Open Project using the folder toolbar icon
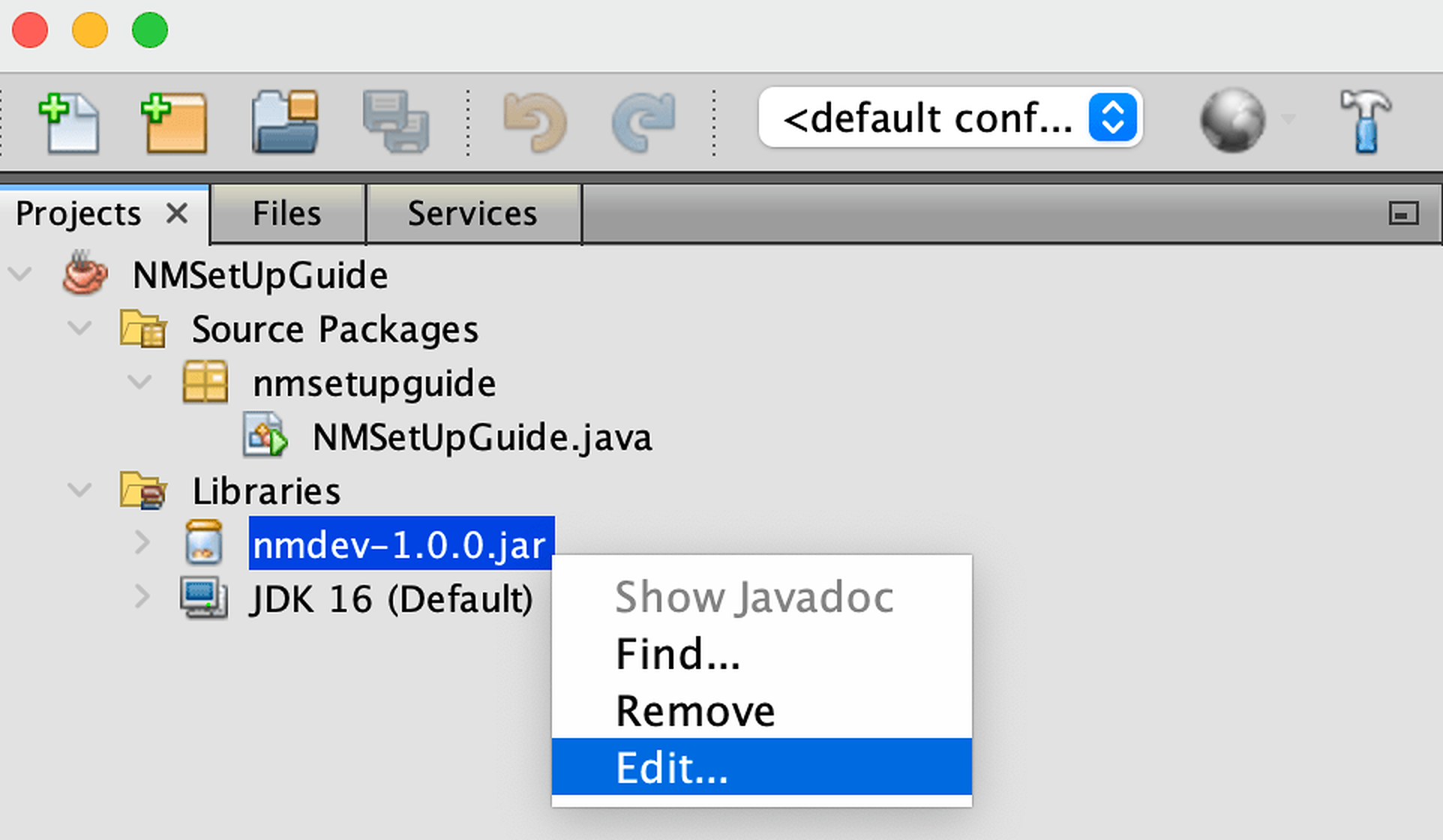 pos(285,122)
